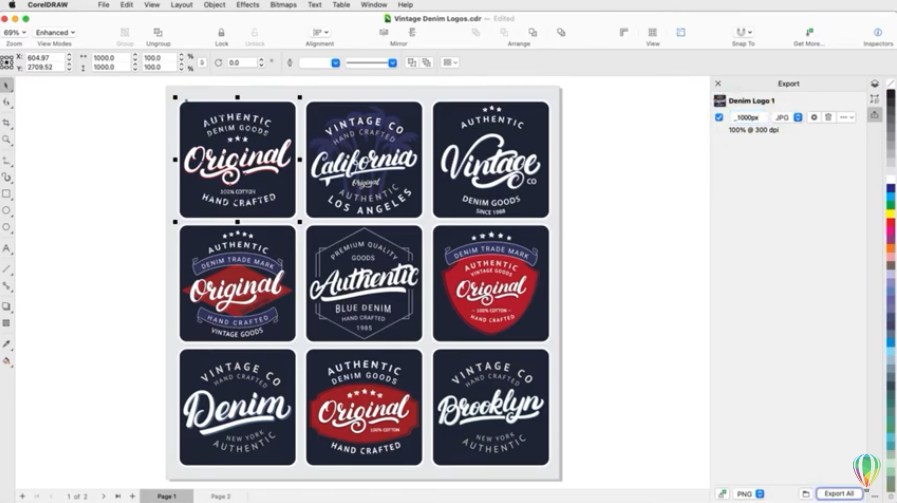Image resolution: width=897 pixels, height=503 pixels.
Task: Click the yellow swatch in color palette
Action: point(891,213)
